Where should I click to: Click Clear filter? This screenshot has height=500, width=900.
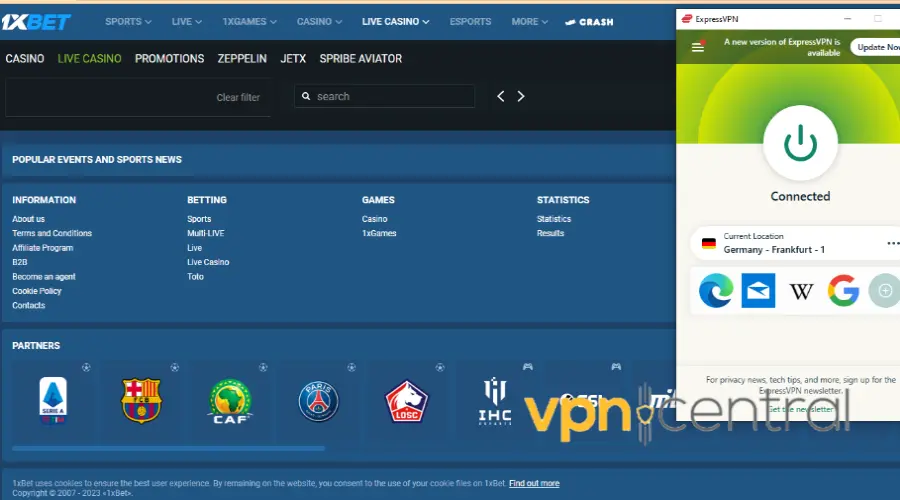(x=238, y=98)
